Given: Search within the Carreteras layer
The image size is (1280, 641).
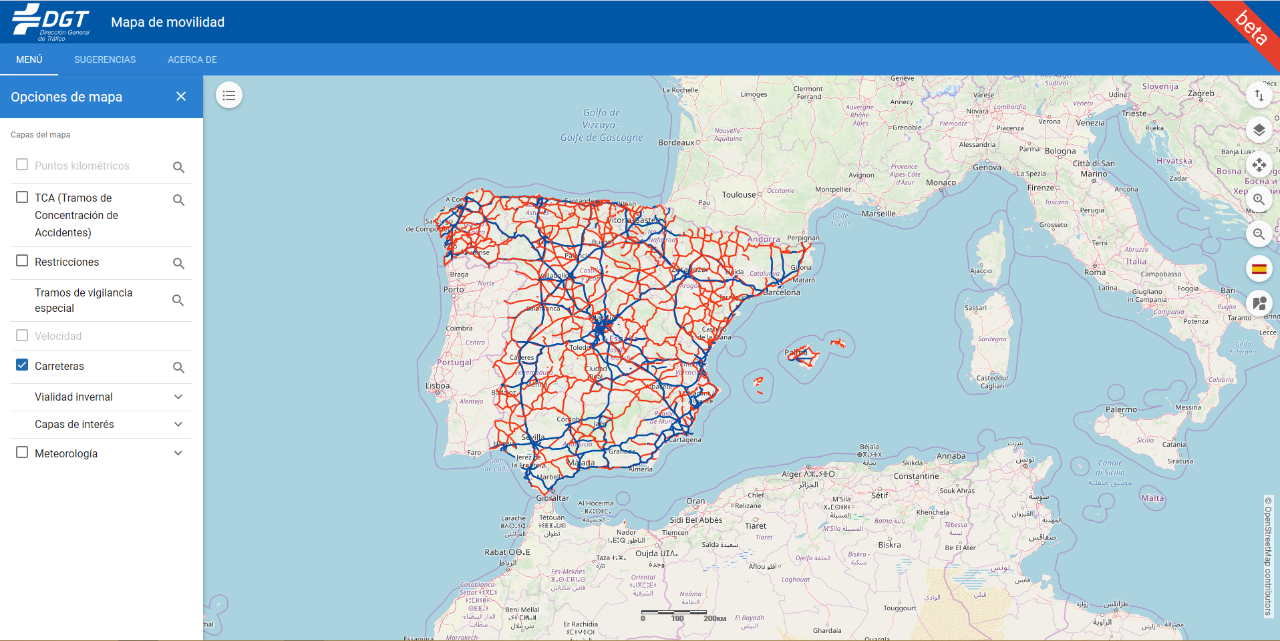Looking at the screenshot, I should [x=178, y=368].
